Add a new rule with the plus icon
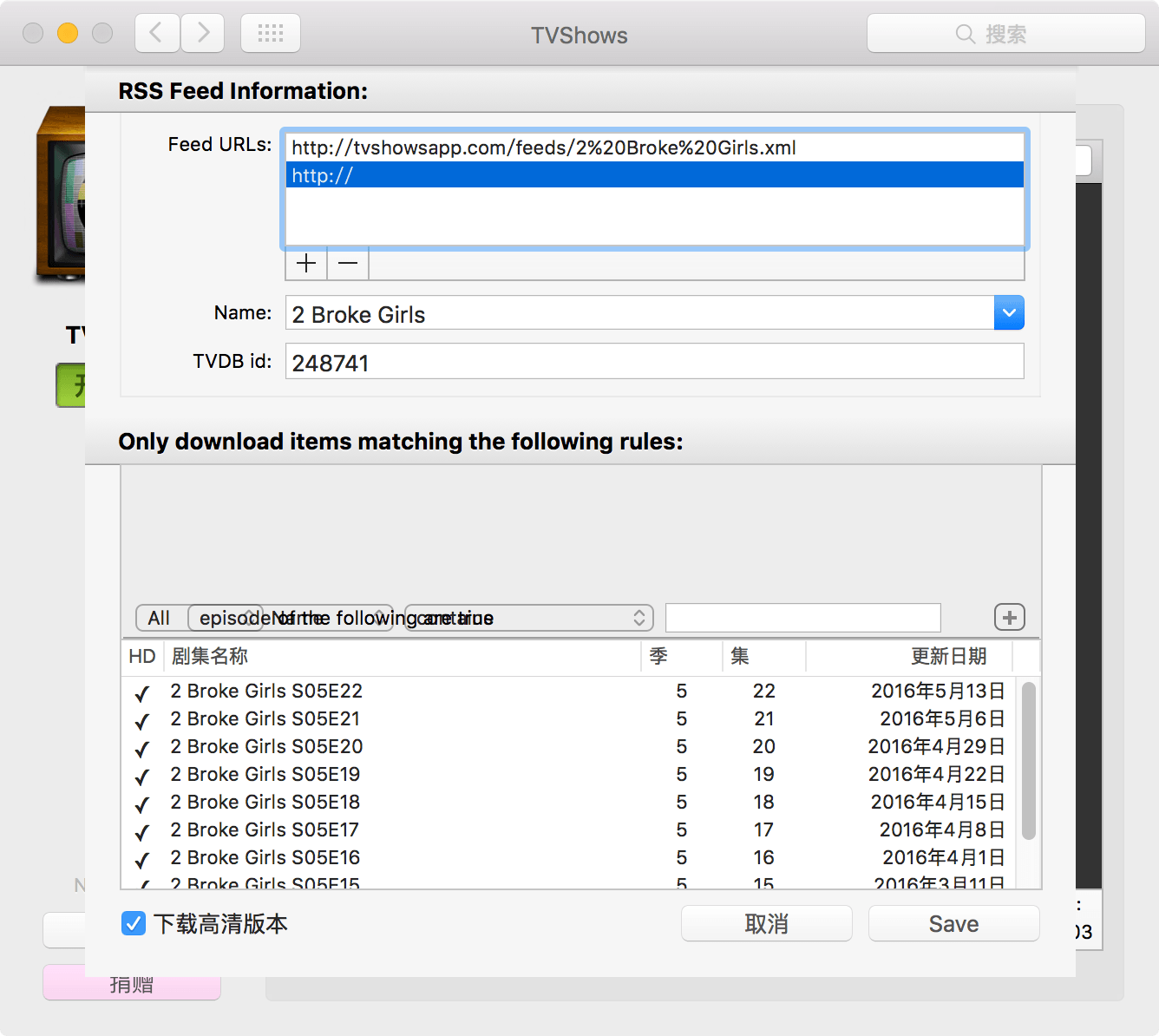This screenshot has width=1159, height=1036. [x=1010, y=618]
